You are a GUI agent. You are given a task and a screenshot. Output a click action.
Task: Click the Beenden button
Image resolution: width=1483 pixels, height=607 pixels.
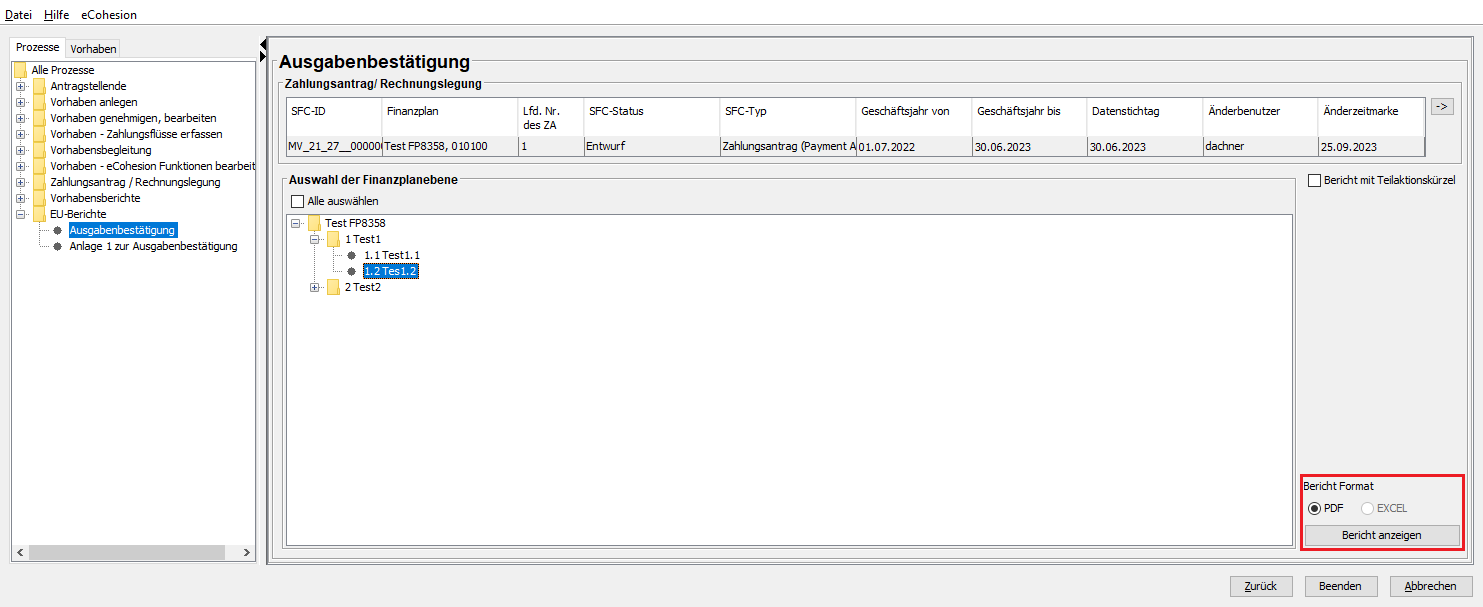(x=1340, y=586)
